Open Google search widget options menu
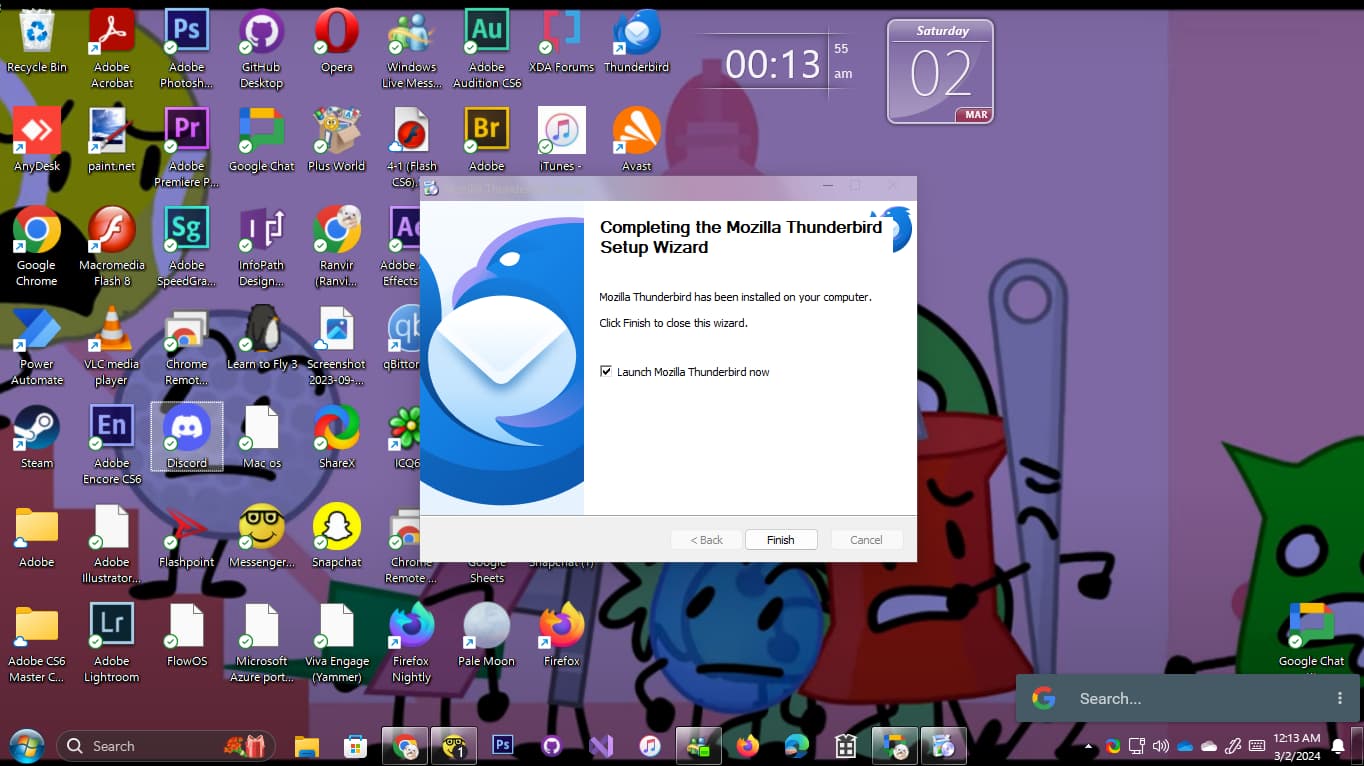This screenshot has height=766, width=1364. point(1339,698)
